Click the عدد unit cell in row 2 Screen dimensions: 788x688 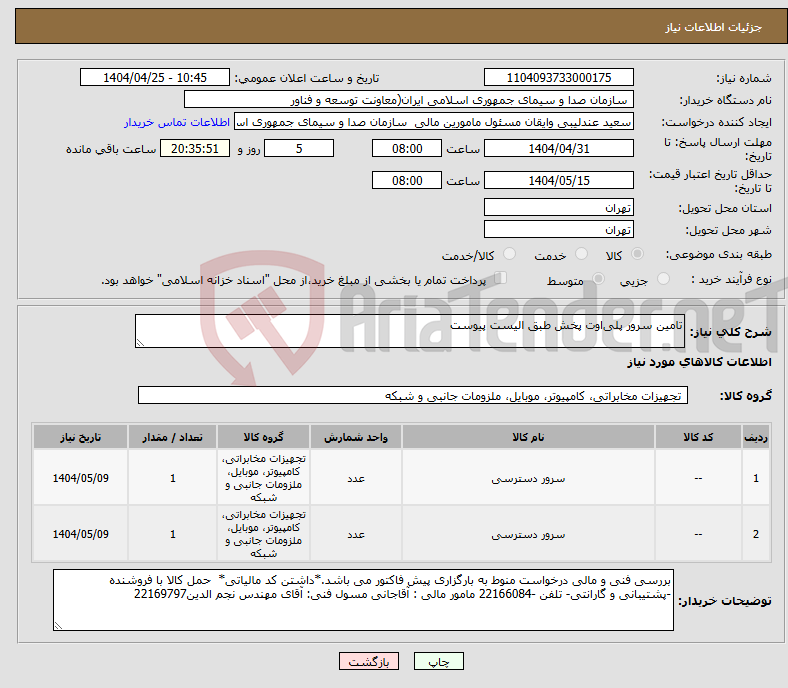[x=356, y=534]
